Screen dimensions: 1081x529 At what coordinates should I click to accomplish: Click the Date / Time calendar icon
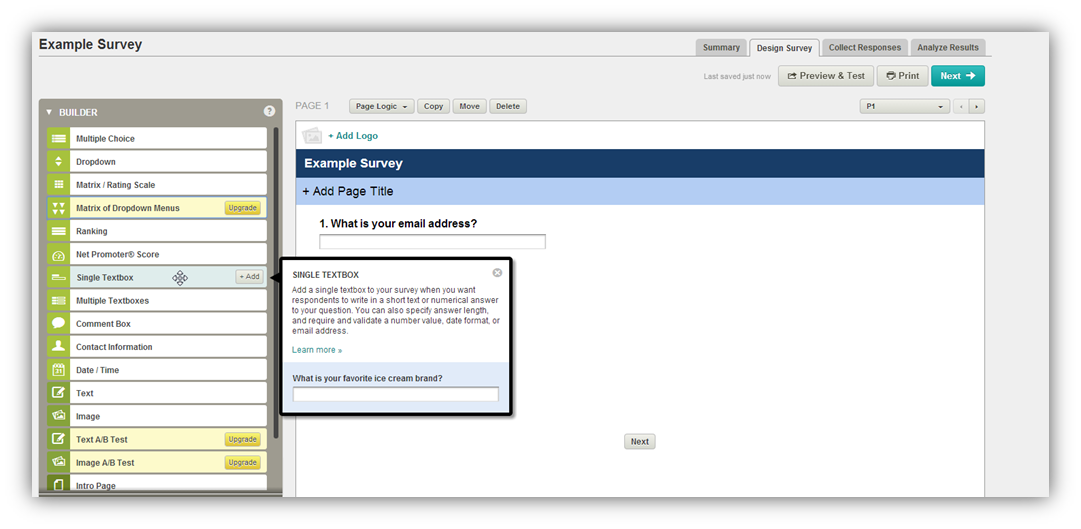(59, 370)
